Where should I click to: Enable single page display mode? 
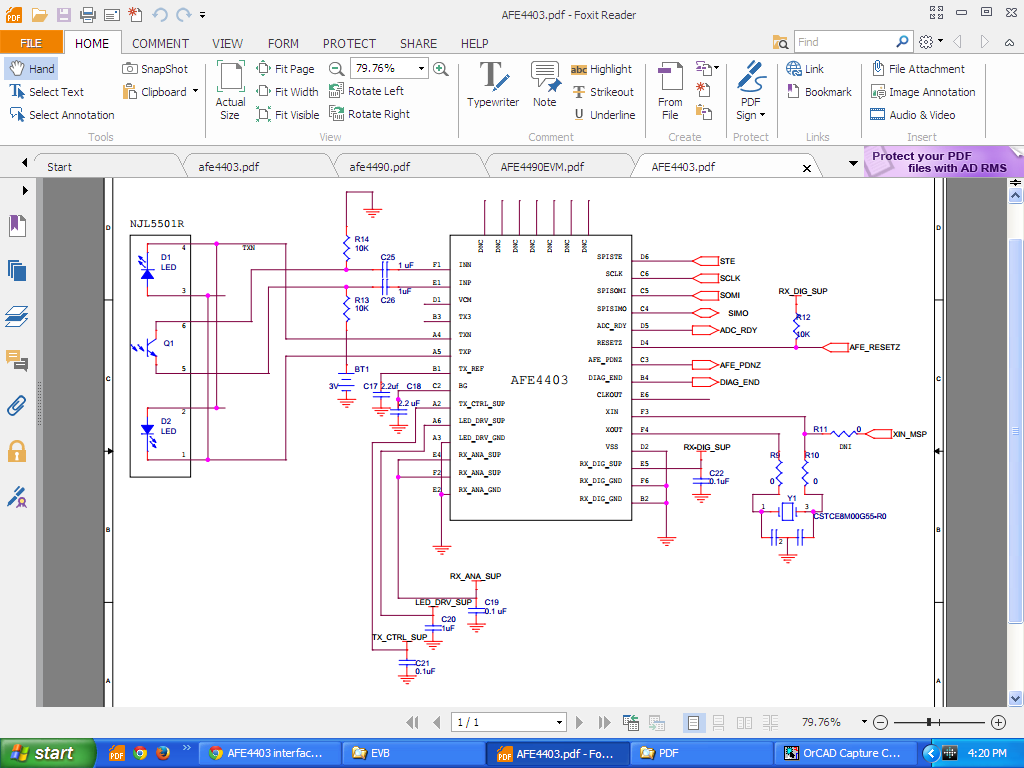693,722
